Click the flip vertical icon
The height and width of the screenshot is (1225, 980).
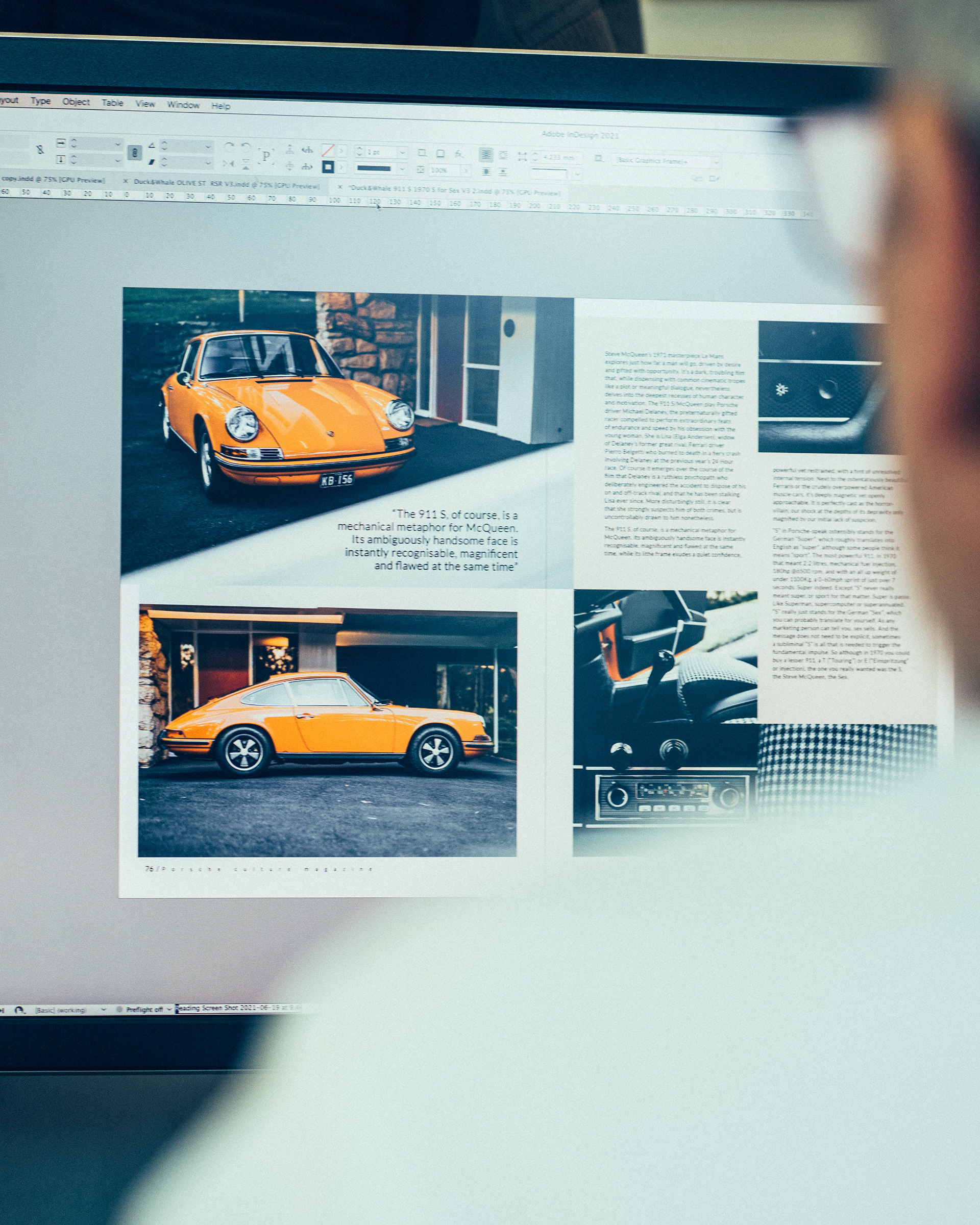(x=246, y=164)
